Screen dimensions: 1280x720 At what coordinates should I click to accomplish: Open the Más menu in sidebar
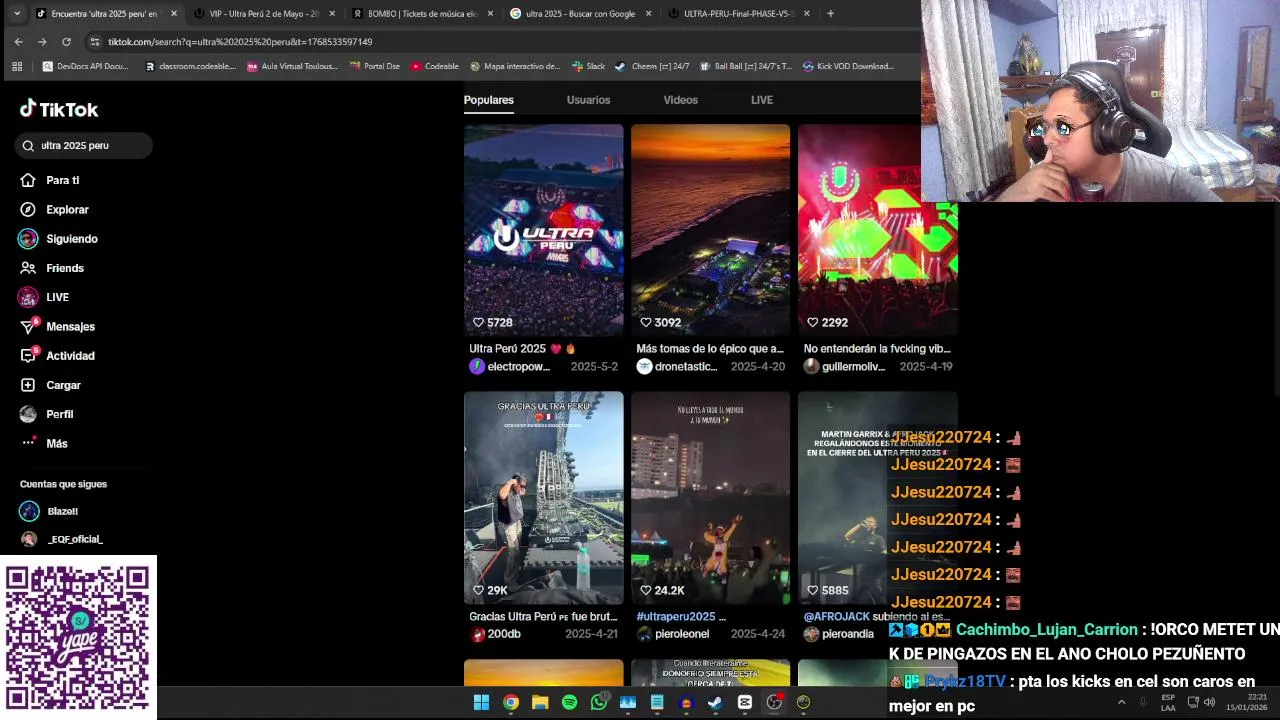pyautogui.click(x=44, y=443)
